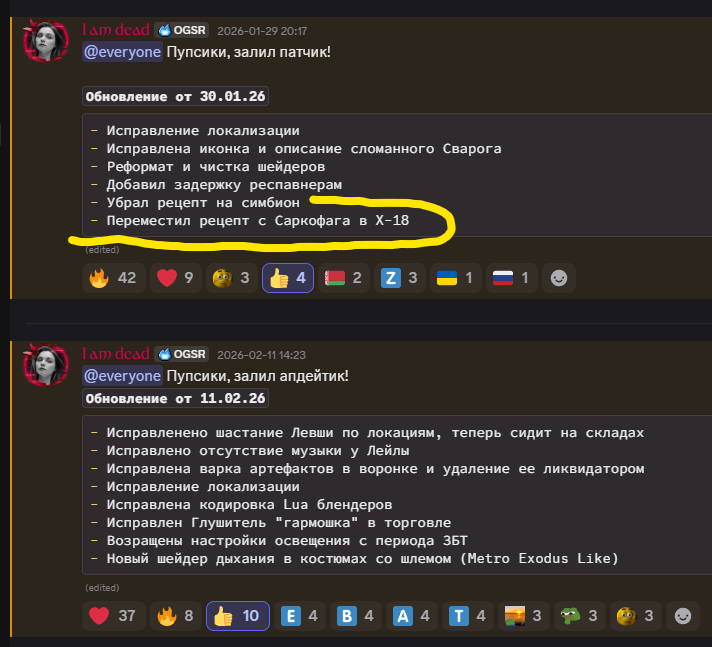Open emoji picker on second message

683,616
